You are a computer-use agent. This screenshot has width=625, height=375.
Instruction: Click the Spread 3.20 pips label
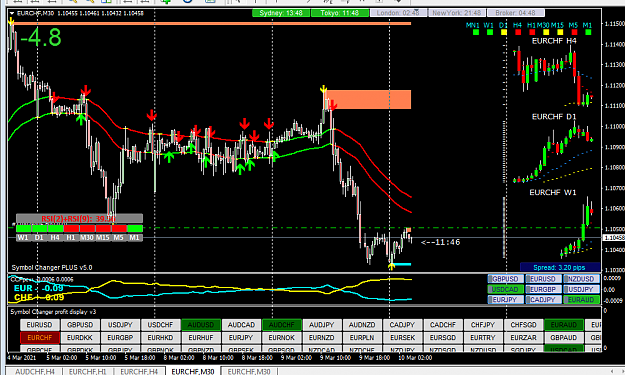[560, 267]
